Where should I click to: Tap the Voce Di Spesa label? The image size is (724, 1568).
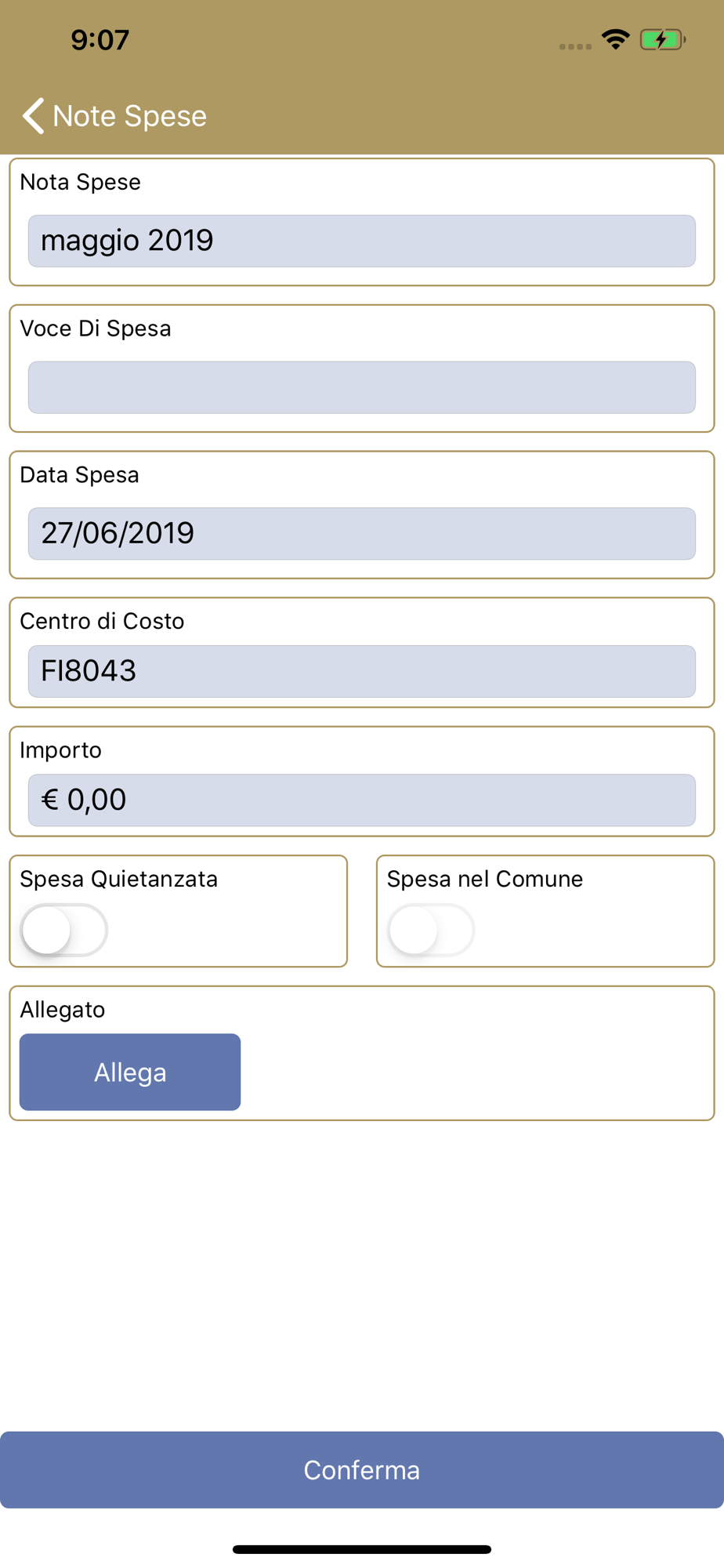point(96,328)
